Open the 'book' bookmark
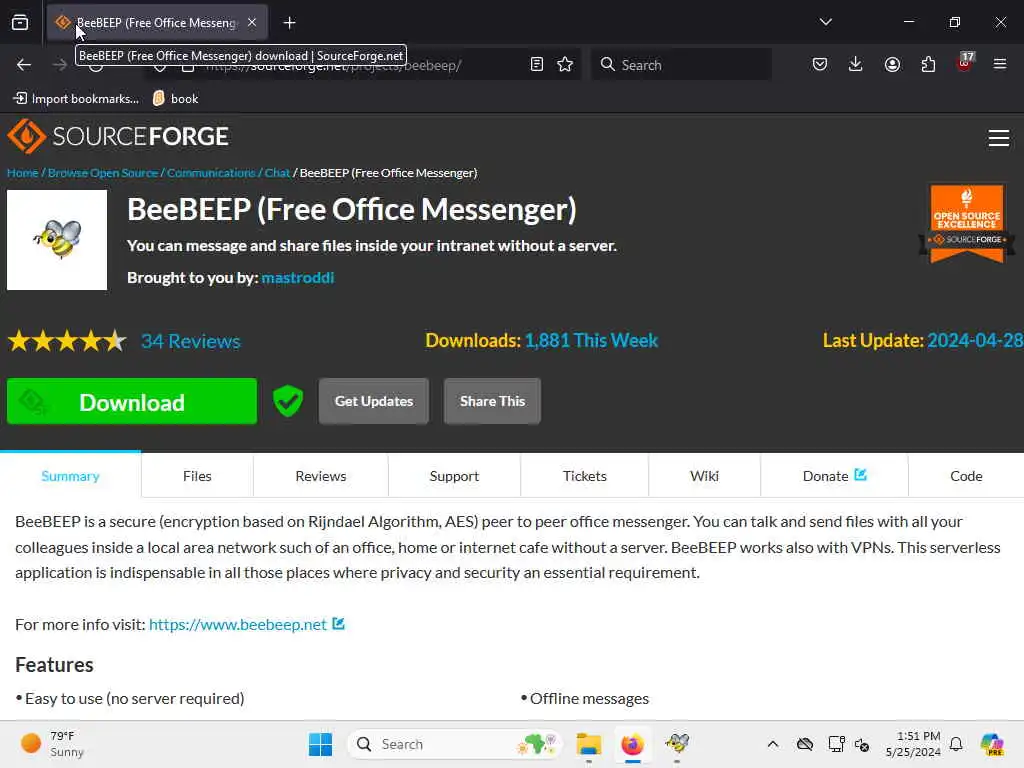1024x768 pixels. (x=175, y=99)
